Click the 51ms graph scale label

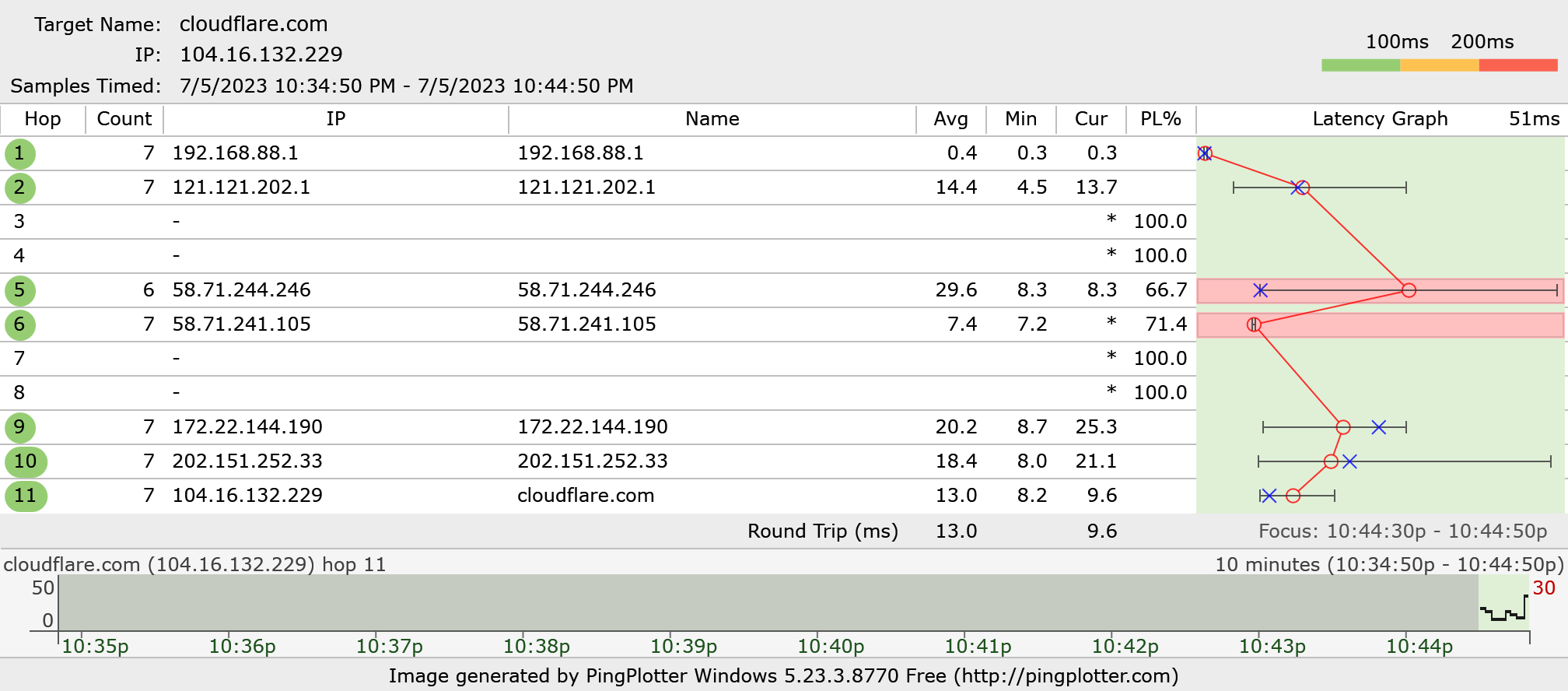1534,119
